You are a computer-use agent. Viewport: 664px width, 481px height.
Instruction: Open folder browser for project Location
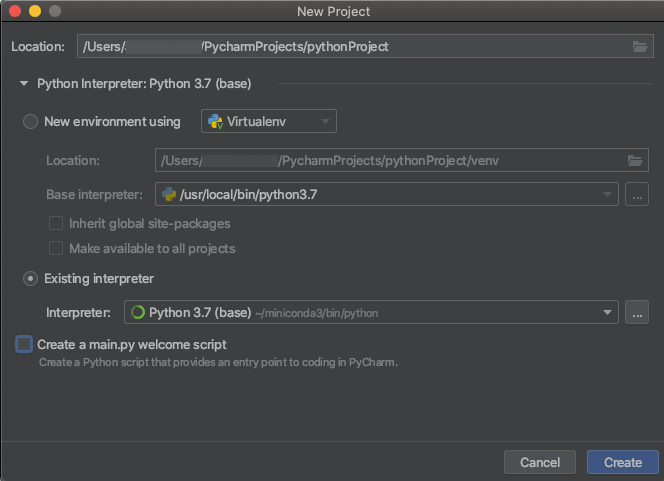[x=639, y=46]
